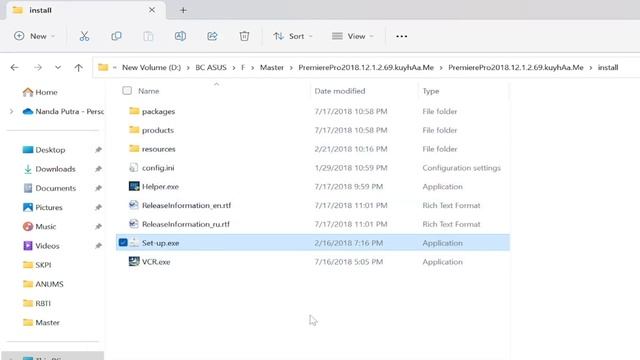Click the Share icon in toolbar
This screenshot has width=640, height=360.
click(212, 36)
